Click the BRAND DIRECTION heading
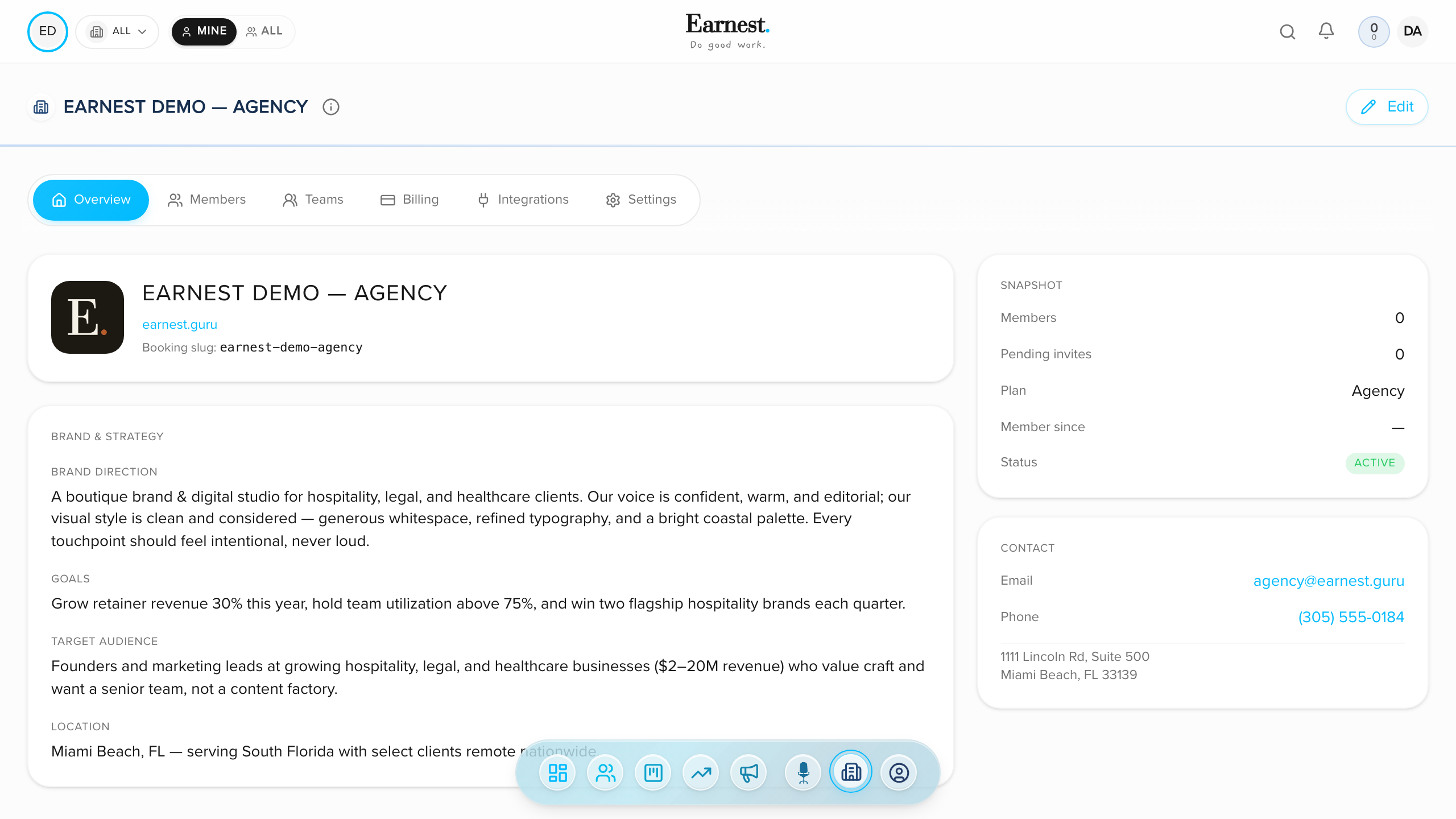Image resolution: width=1456 pixels, height=819 pixels. coord(104,472)
